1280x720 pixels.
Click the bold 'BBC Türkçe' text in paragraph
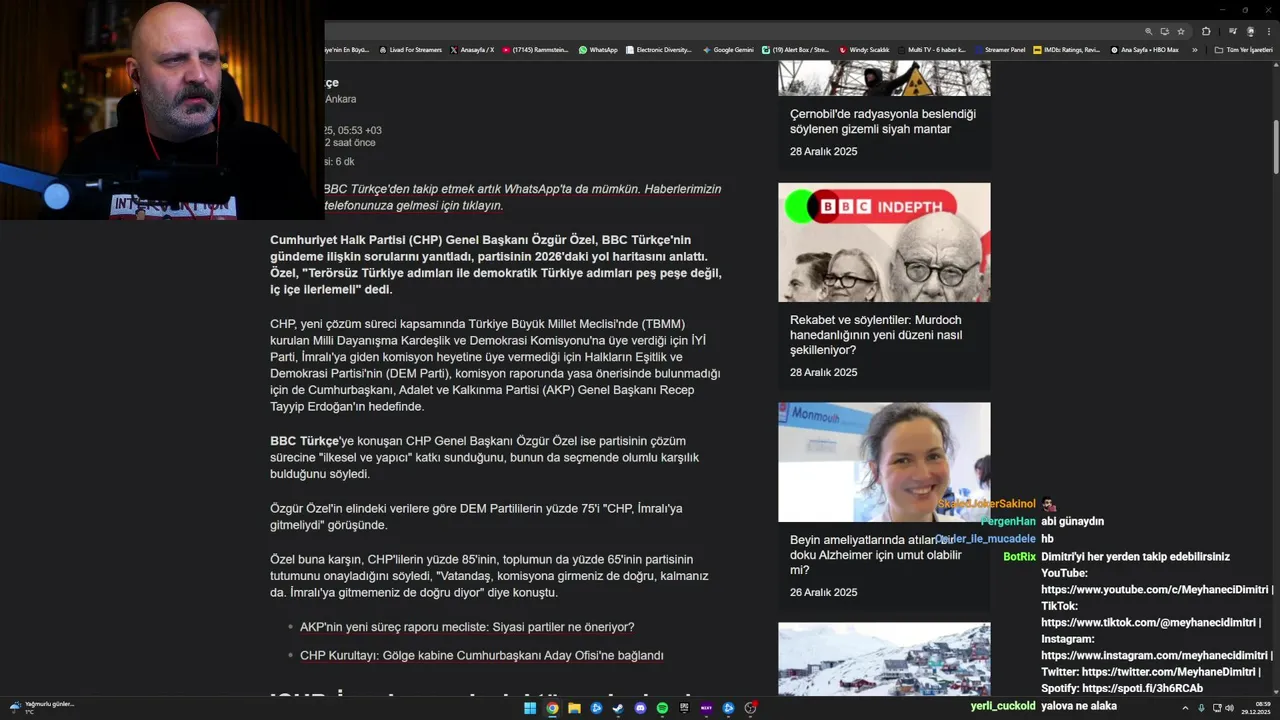point(304,441)
